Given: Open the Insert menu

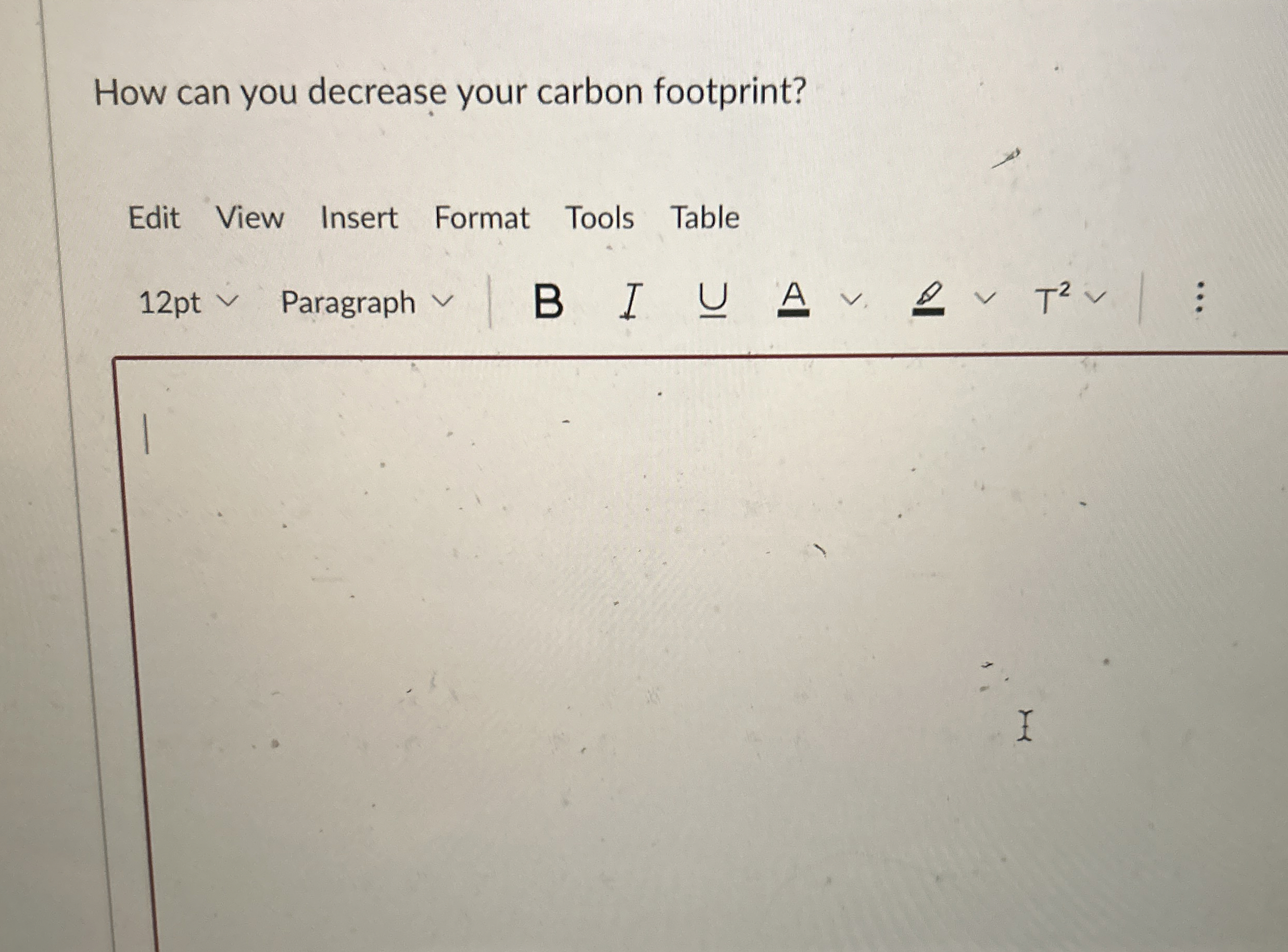Looking at the screenshot, I should [360, 218].
